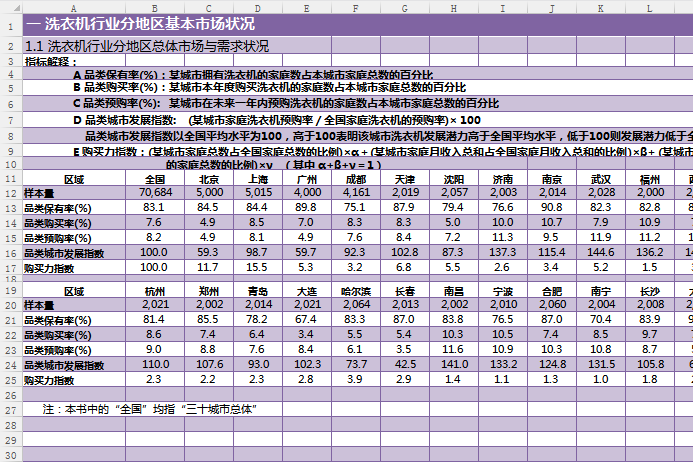Click the title cell 一 洗衣机行业分地区基本市场状况
Screen dimensions: 693x462
[x=140, y=24]
